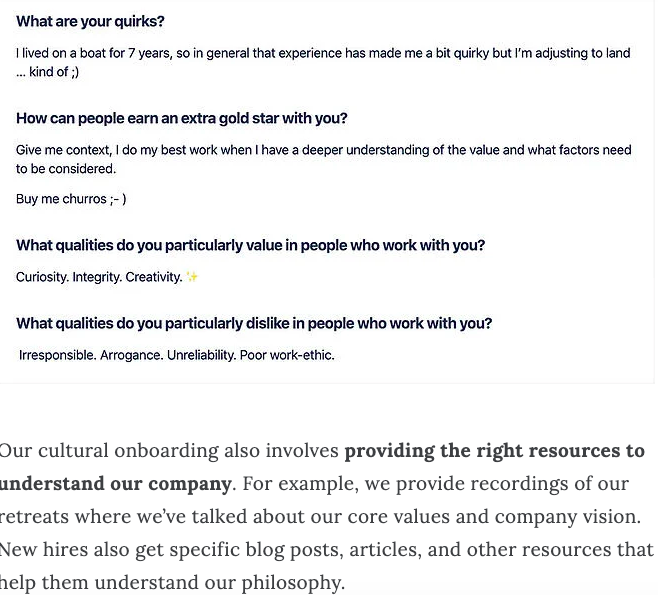Image resolution: width=658 pixels, height=595 pixels.
Task: Click the 'Buy me churros' line
Action: pyautogui.click(x=71, y=199)
